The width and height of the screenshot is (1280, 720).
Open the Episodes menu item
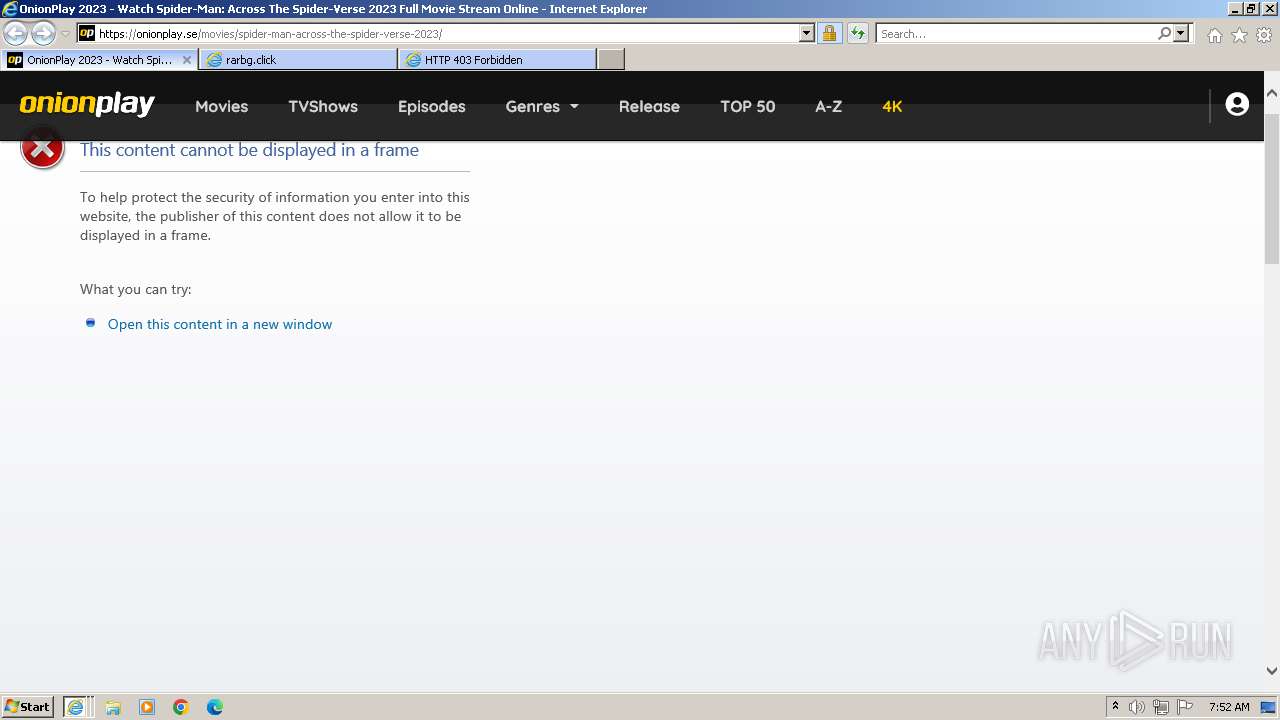(432, 106)
